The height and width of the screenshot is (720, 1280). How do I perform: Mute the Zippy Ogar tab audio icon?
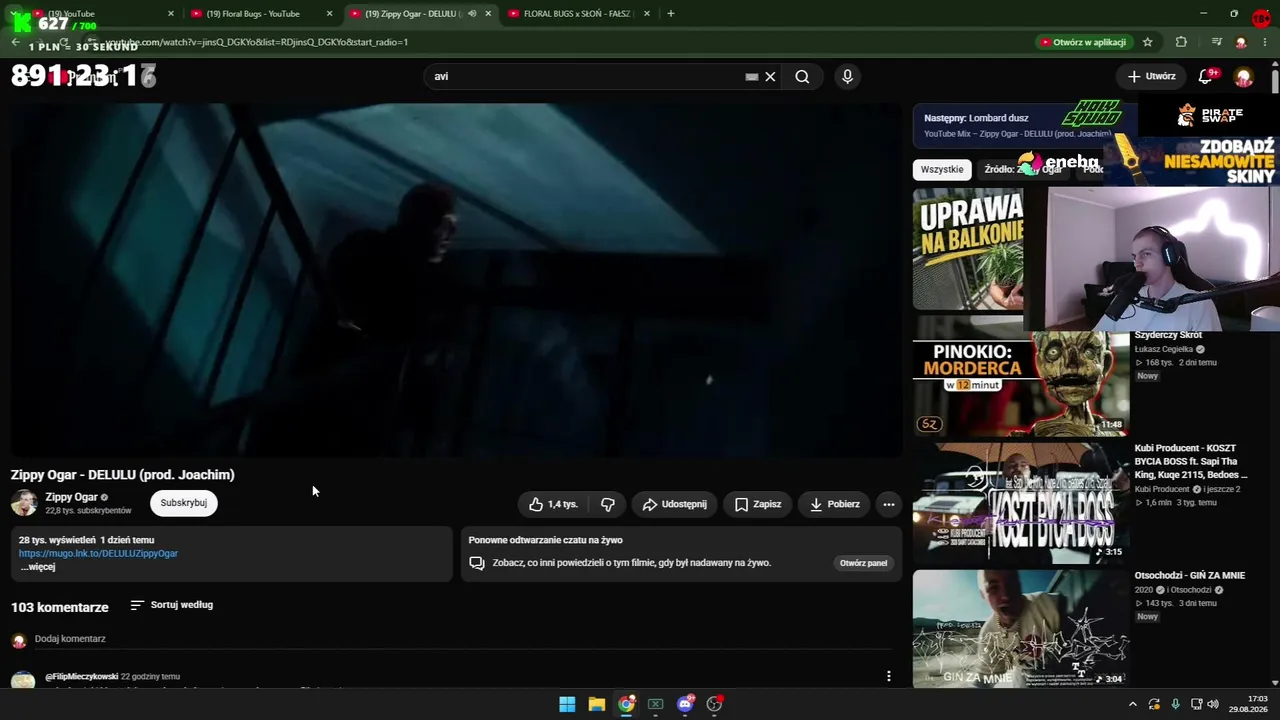[472, 14]
